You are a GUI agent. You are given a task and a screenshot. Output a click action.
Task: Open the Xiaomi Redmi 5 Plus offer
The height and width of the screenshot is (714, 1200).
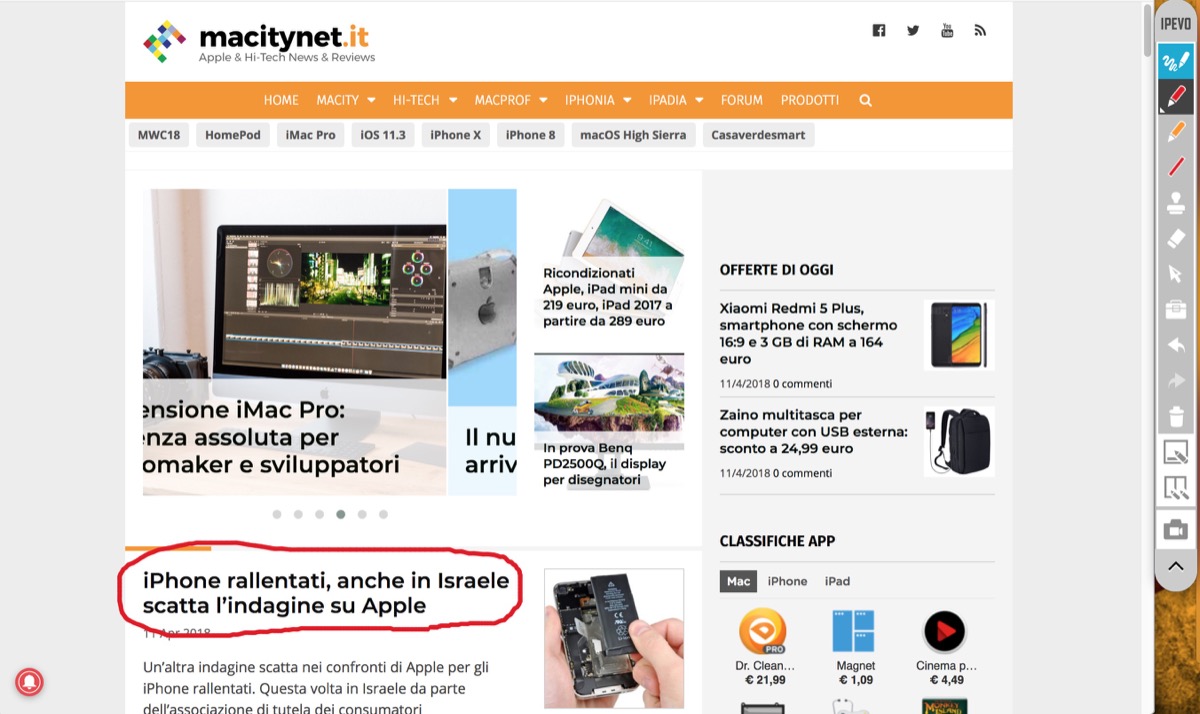809,333
